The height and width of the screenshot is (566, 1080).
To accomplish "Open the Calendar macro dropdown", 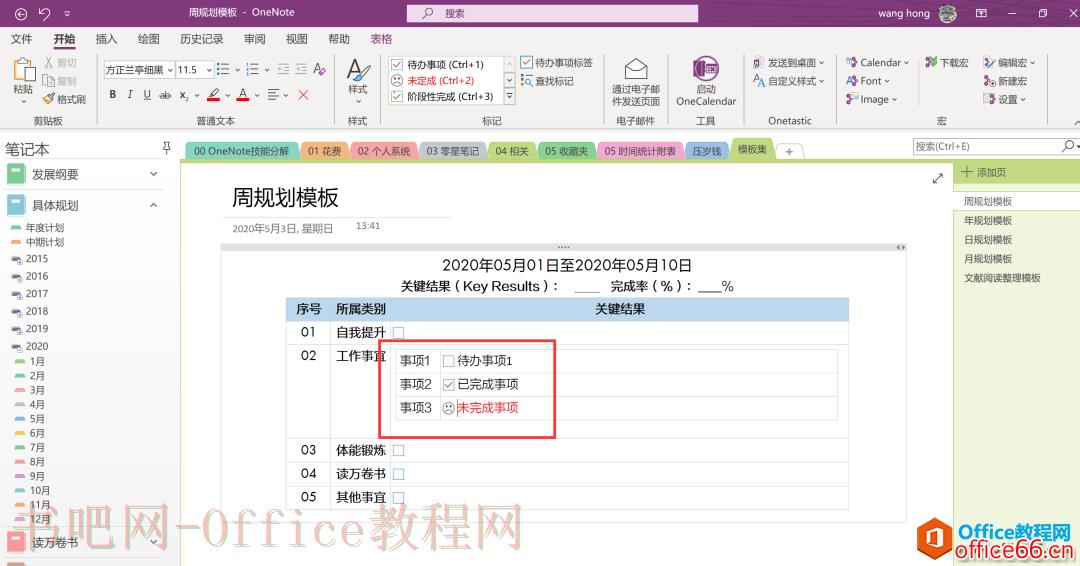I will pos(877,63).
